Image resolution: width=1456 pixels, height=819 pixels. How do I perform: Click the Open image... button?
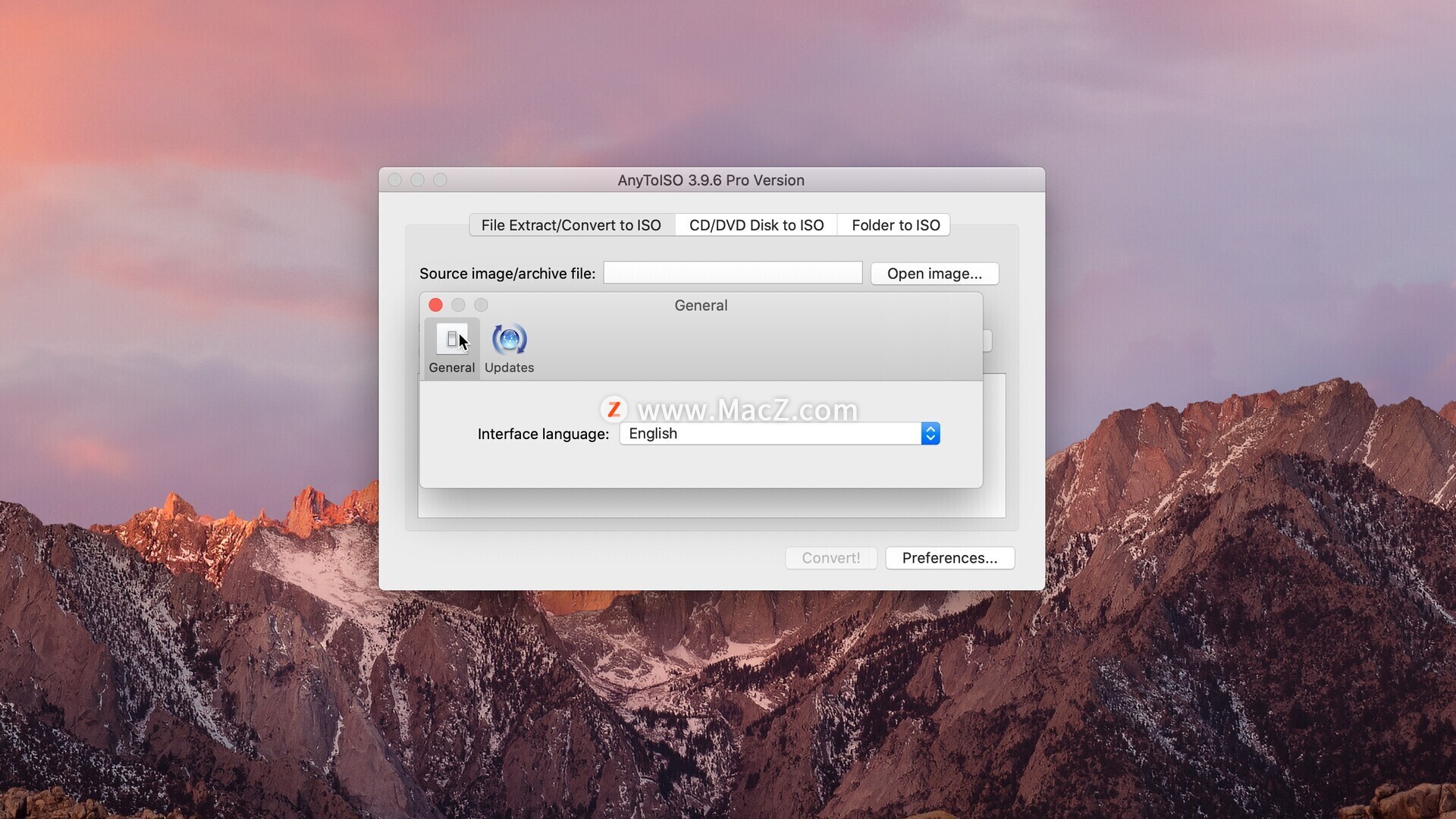(x=934, y=274)
